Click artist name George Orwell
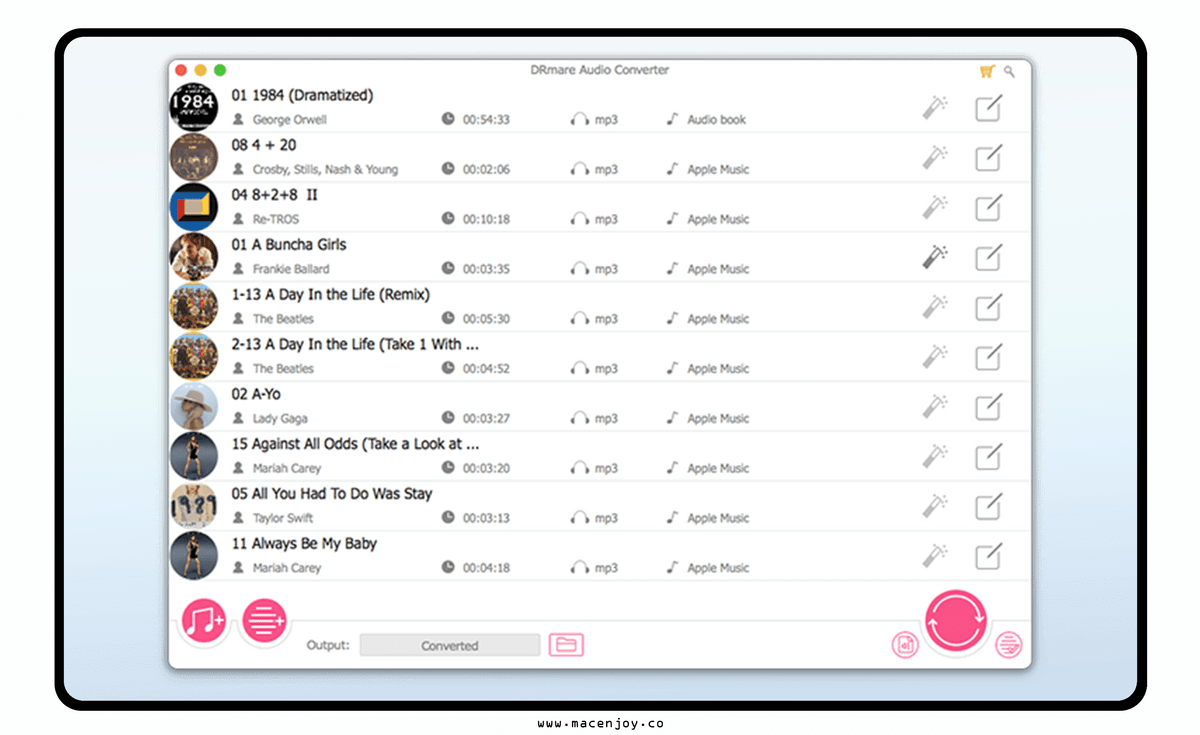The image size is (1200, 735). pos(290,120)
